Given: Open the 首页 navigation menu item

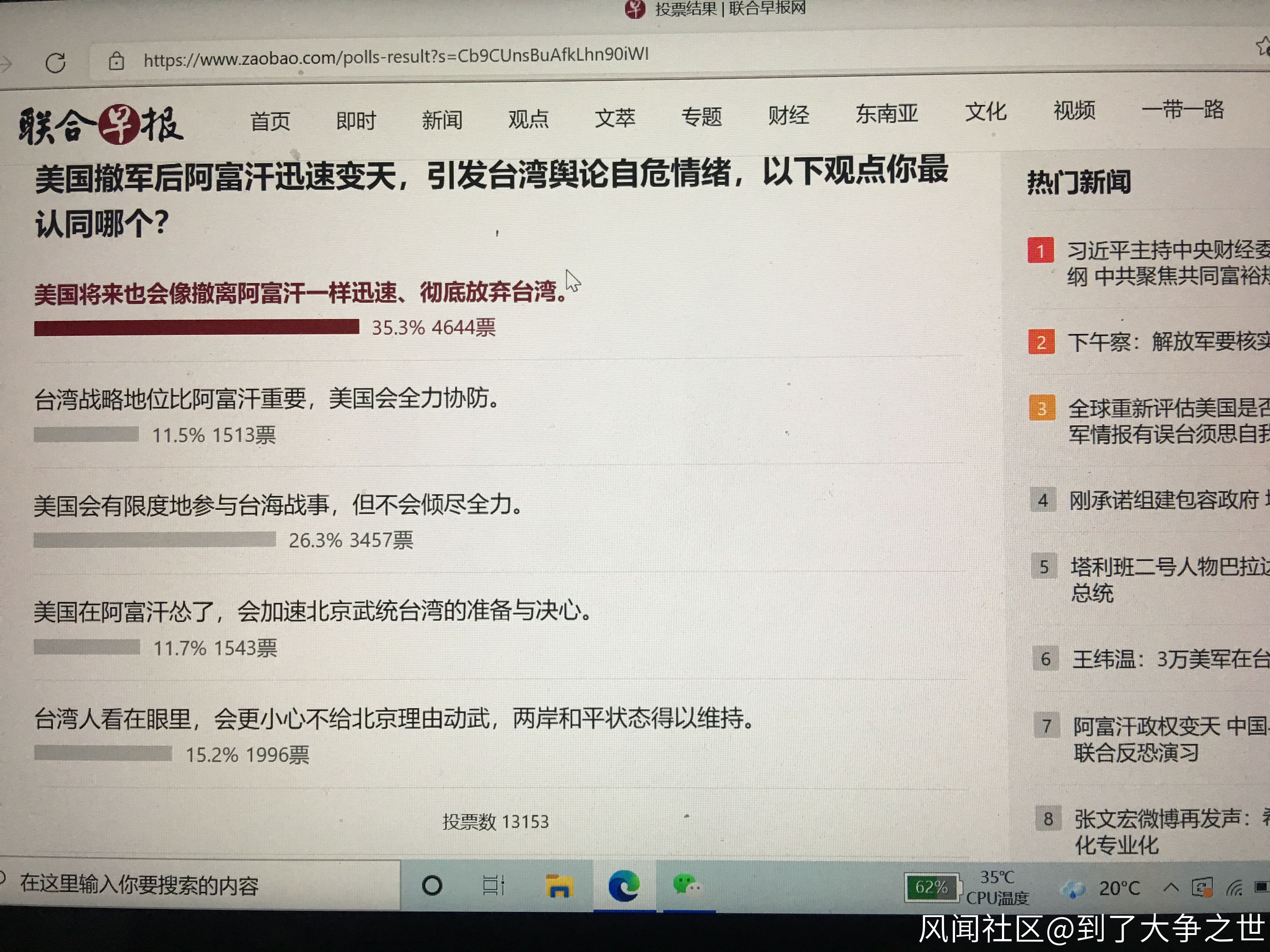Looking at the screenshot, I should coord(270,121).
